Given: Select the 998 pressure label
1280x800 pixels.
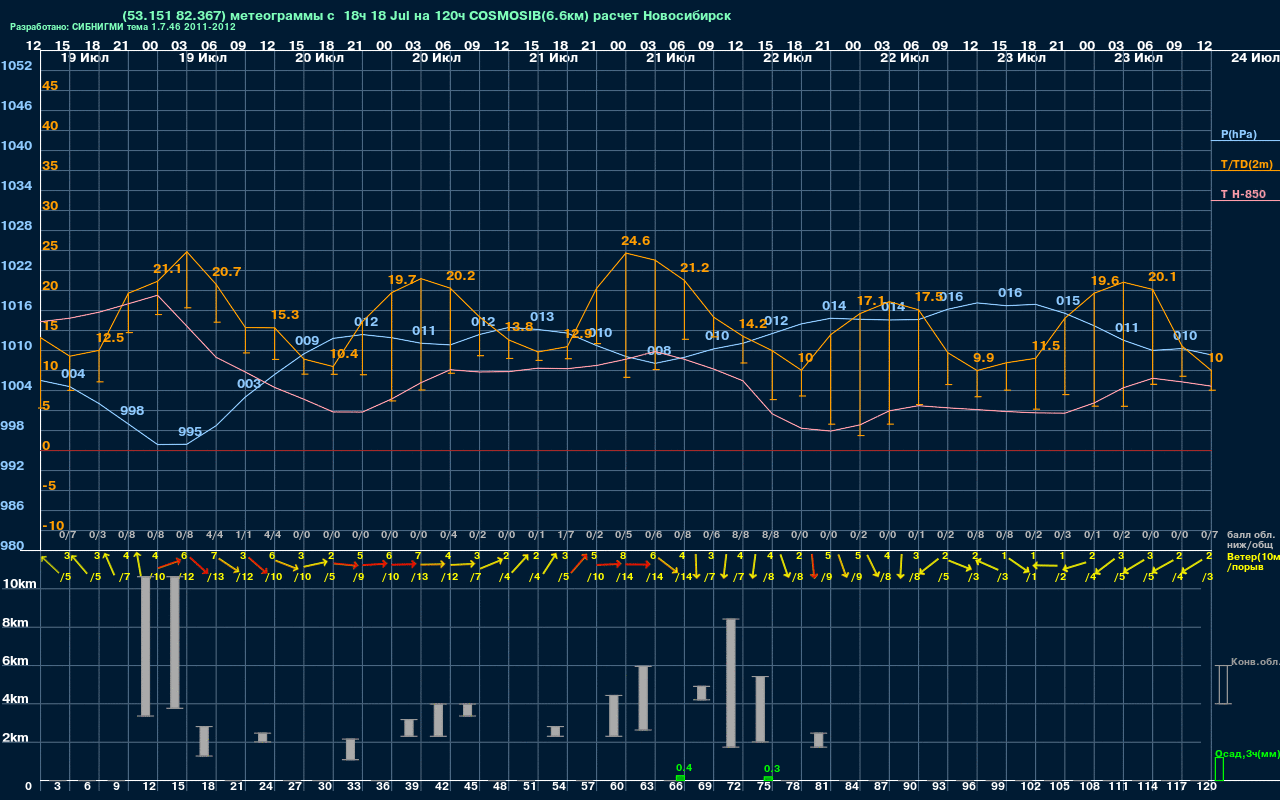Looking at the screenshot, I should 132,411.
